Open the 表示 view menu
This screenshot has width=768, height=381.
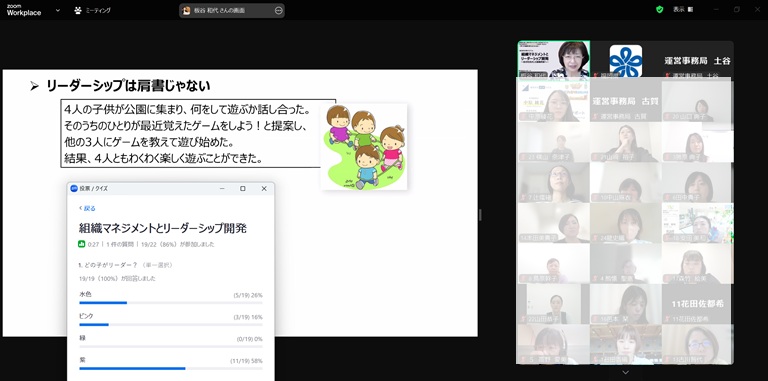683,9
